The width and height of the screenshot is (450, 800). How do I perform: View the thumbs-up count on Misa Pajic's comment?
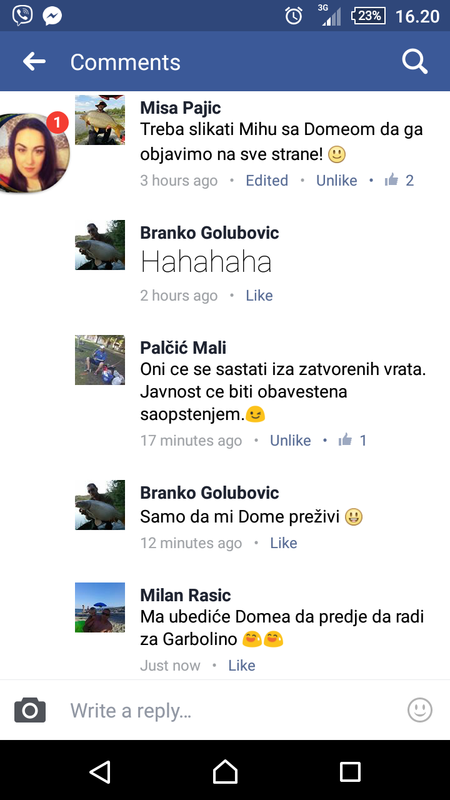pos(399,180)
